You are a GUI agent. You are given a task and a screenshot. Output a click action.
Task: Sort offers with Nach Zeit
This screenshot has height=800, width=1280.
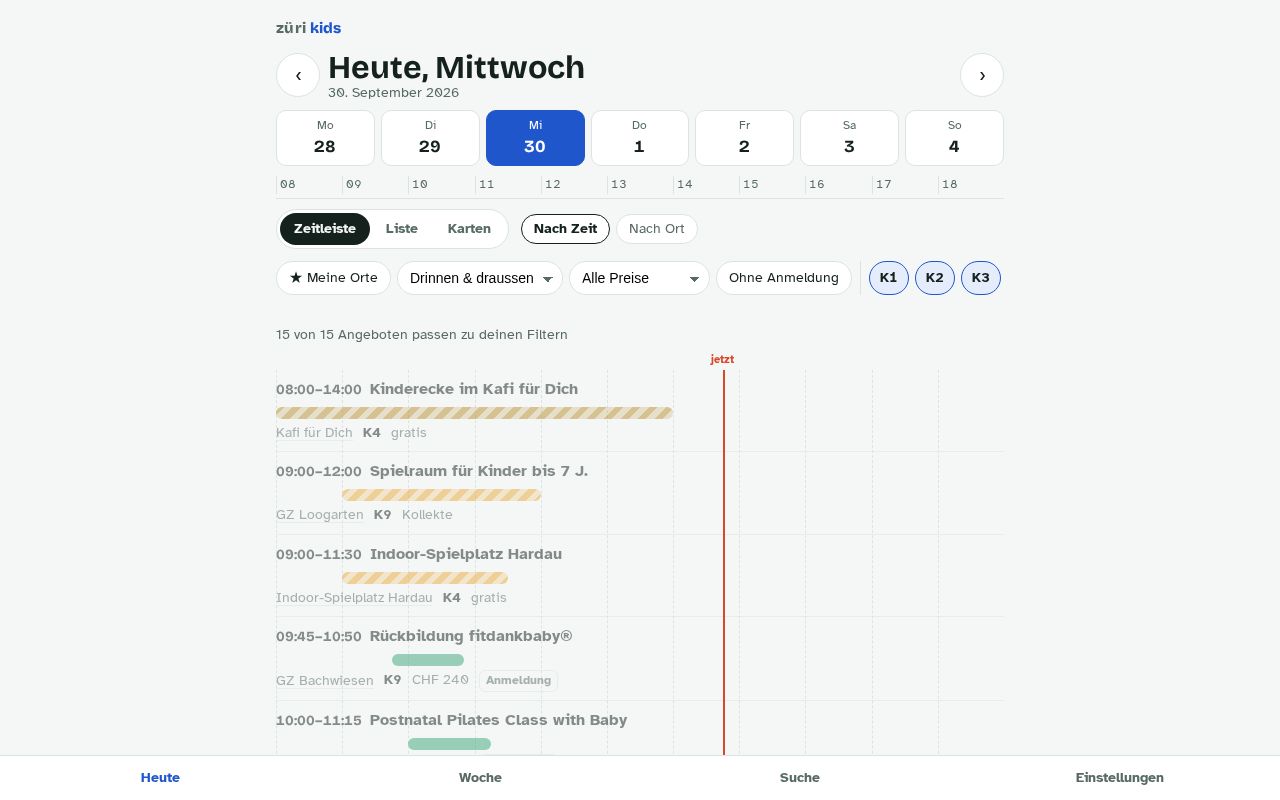[565, 229]
